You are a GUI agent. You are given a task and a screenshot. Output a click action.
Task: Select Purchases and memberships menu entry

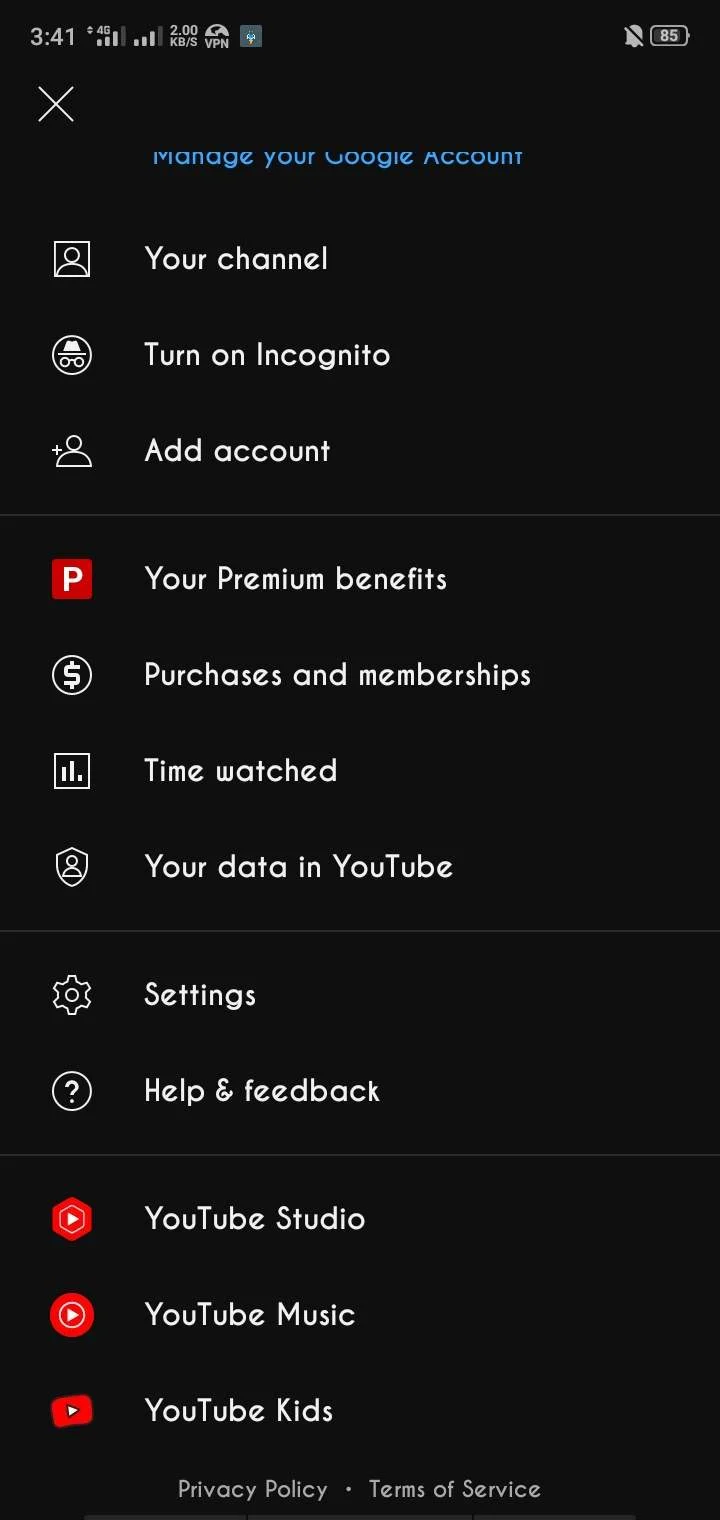[x=360, y=675]
